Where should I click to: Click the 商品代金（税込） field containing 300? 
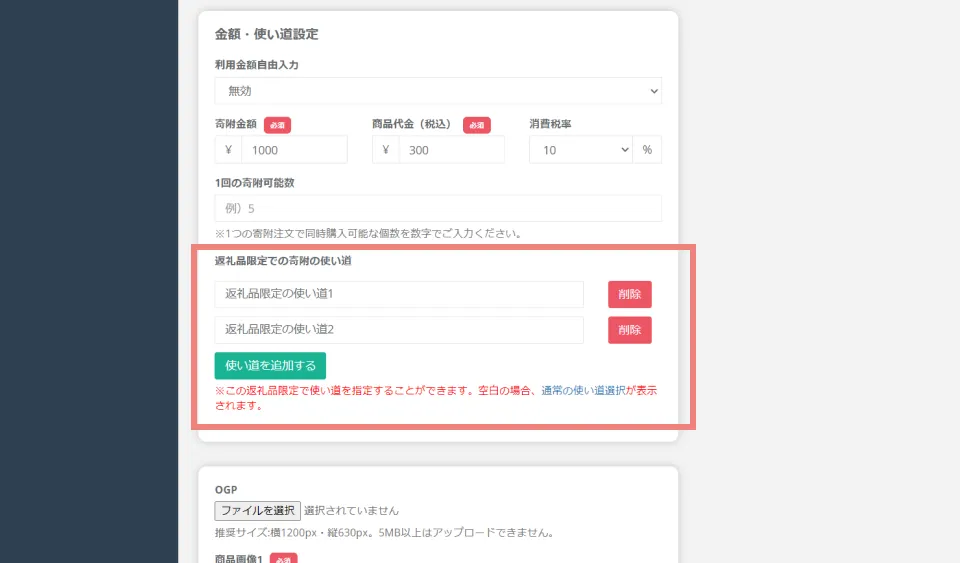(x=450, y=150)
